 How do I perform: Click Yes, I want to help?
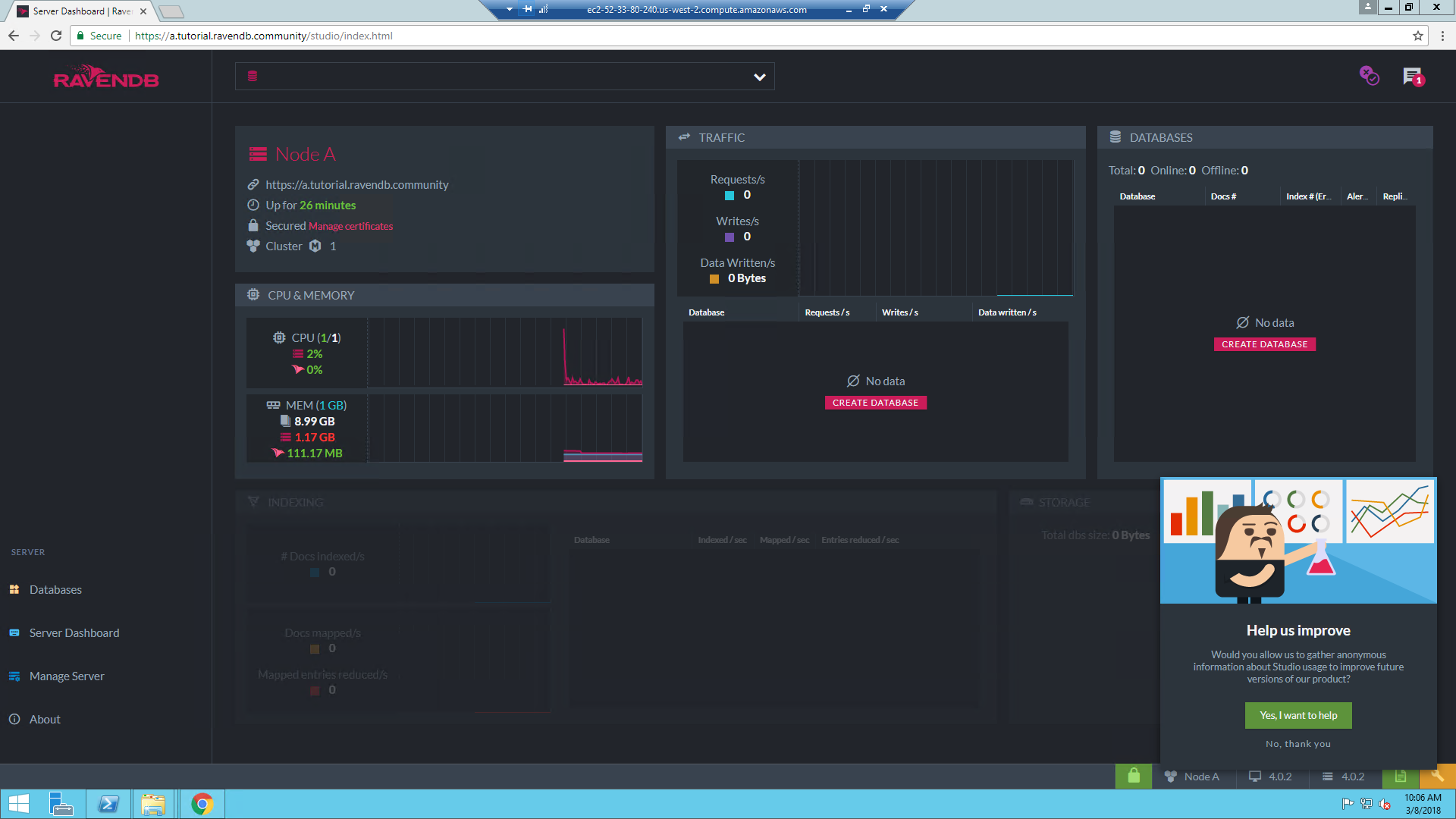tap(1298, 715)
